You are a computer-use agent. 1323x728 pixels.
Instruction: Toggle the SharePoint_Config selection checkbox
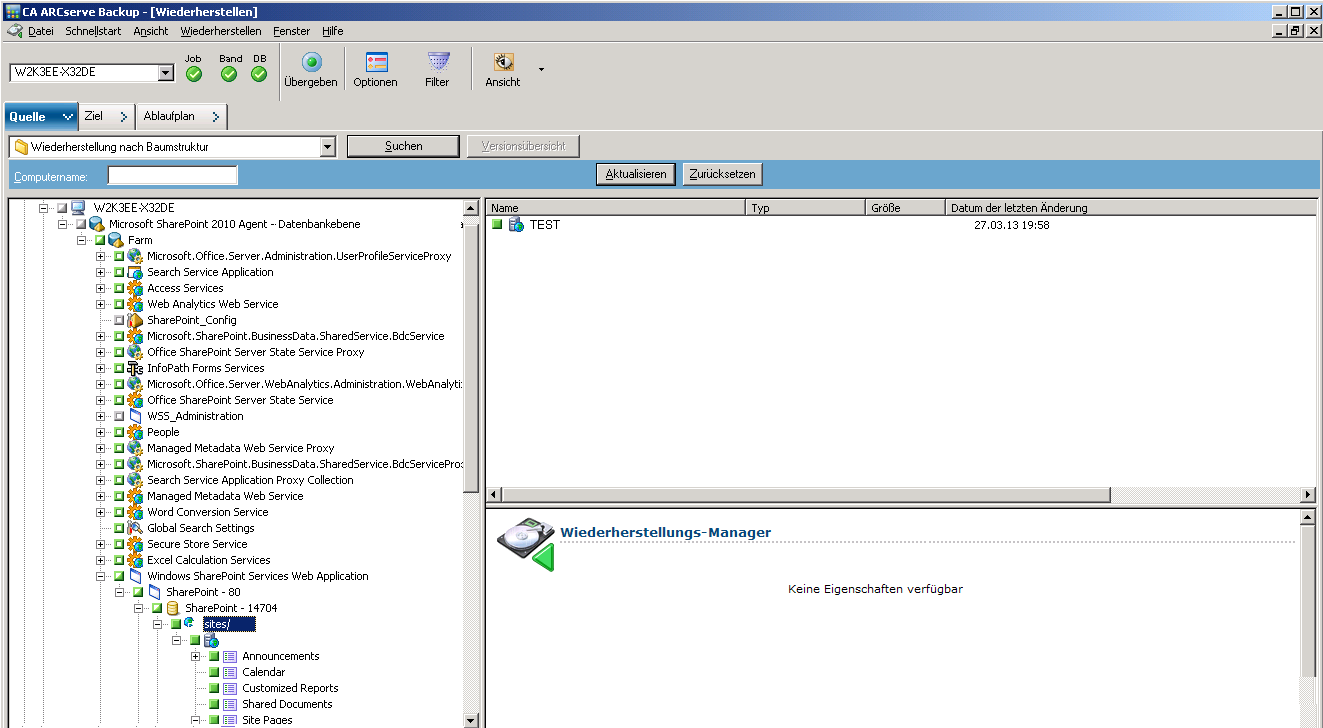119,321
